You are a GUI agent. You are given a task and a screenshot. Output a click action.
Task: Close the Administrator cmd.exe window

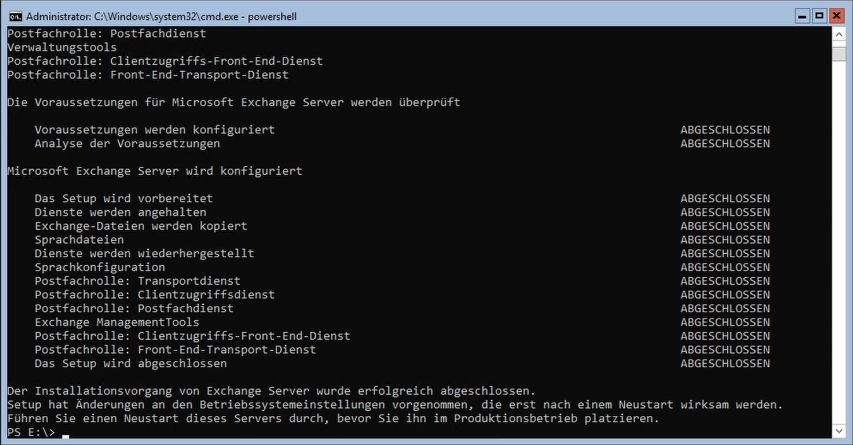coord(837,16)
